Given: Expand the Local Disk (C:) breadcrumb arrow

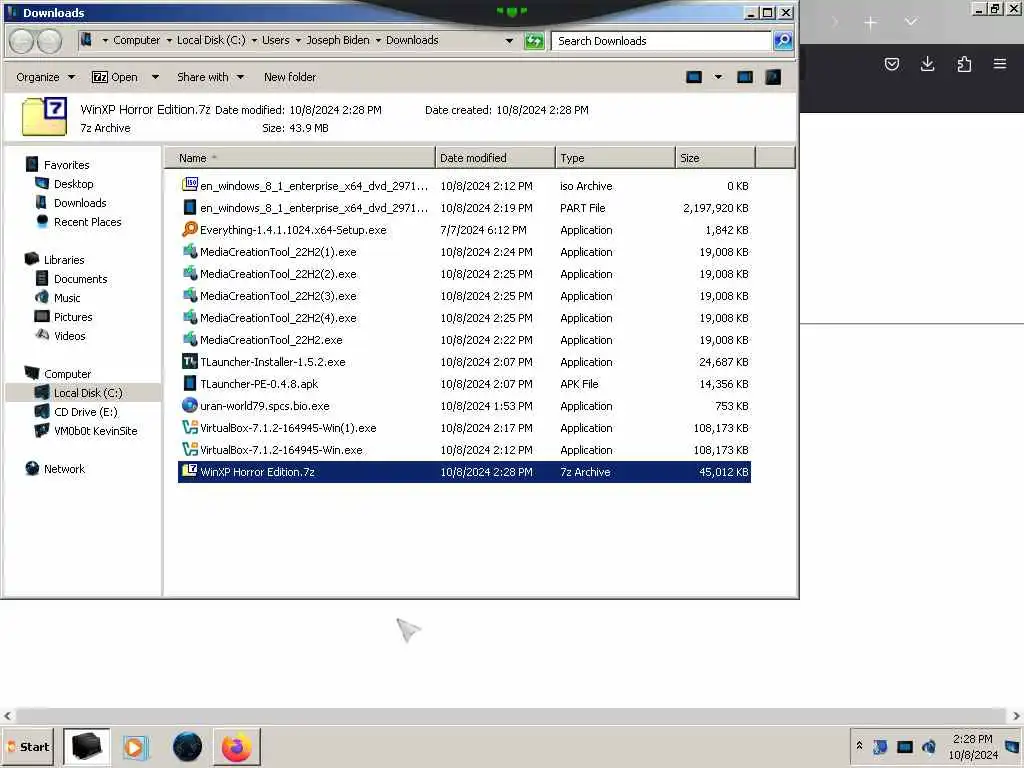Looking at the screenshot, I should point(254,40).
